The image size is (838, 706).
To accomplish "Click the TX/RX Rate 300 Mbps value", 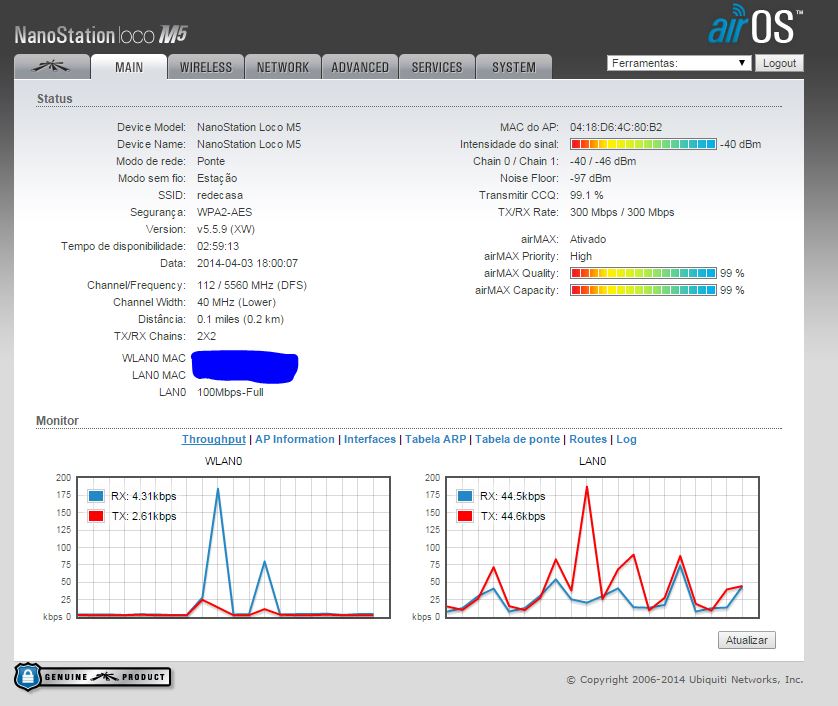I will click(622, 212).
